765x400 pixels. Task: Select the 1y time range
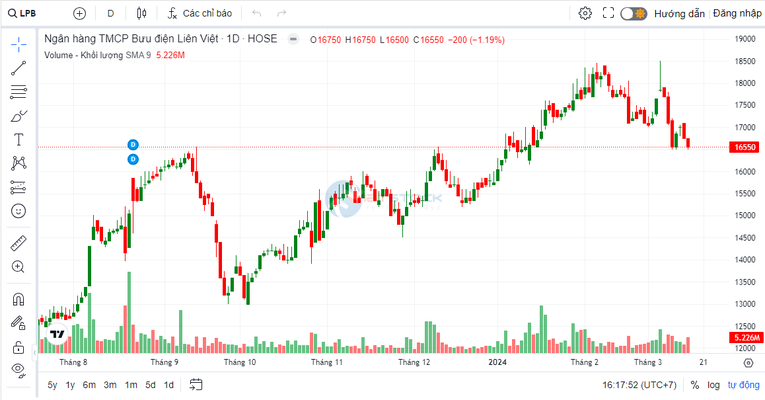point(70,385)
